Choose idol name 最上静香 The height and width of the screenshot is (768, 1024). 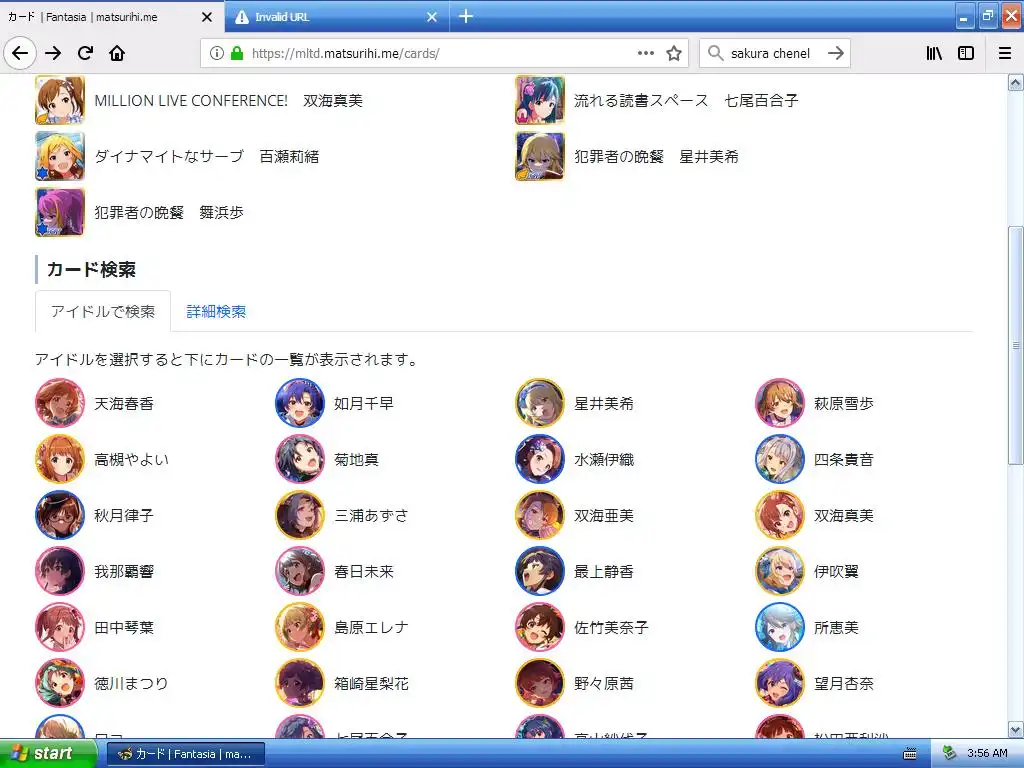click(x=604, y=572)
